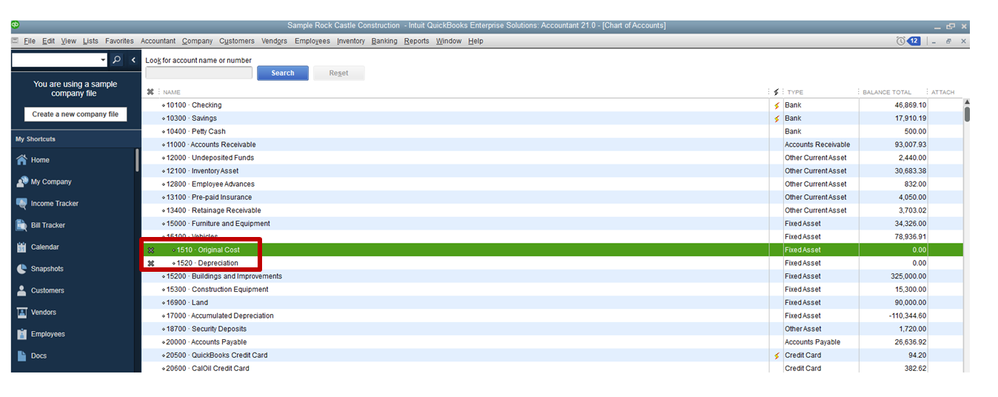Open the Home shortcut icon
The image size is (998, 397).
point(22,160)
